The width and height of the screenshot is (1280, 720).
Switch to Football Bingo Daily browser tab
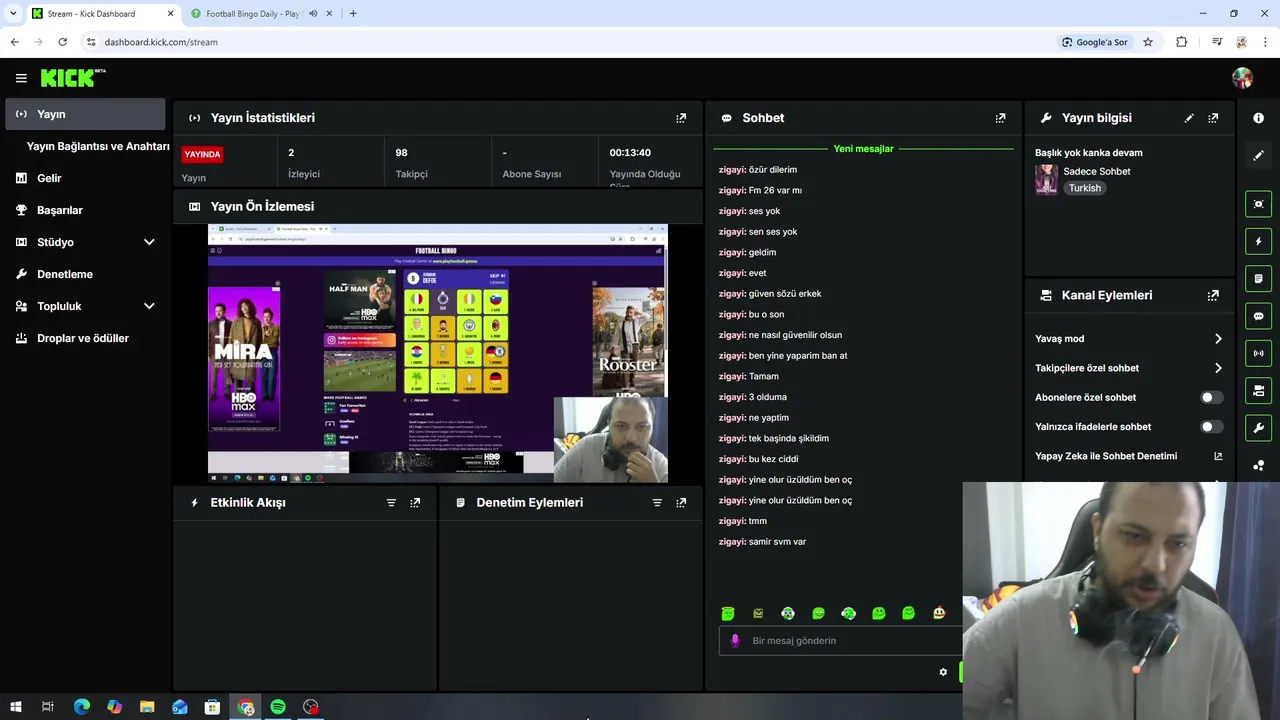point(252,14)
